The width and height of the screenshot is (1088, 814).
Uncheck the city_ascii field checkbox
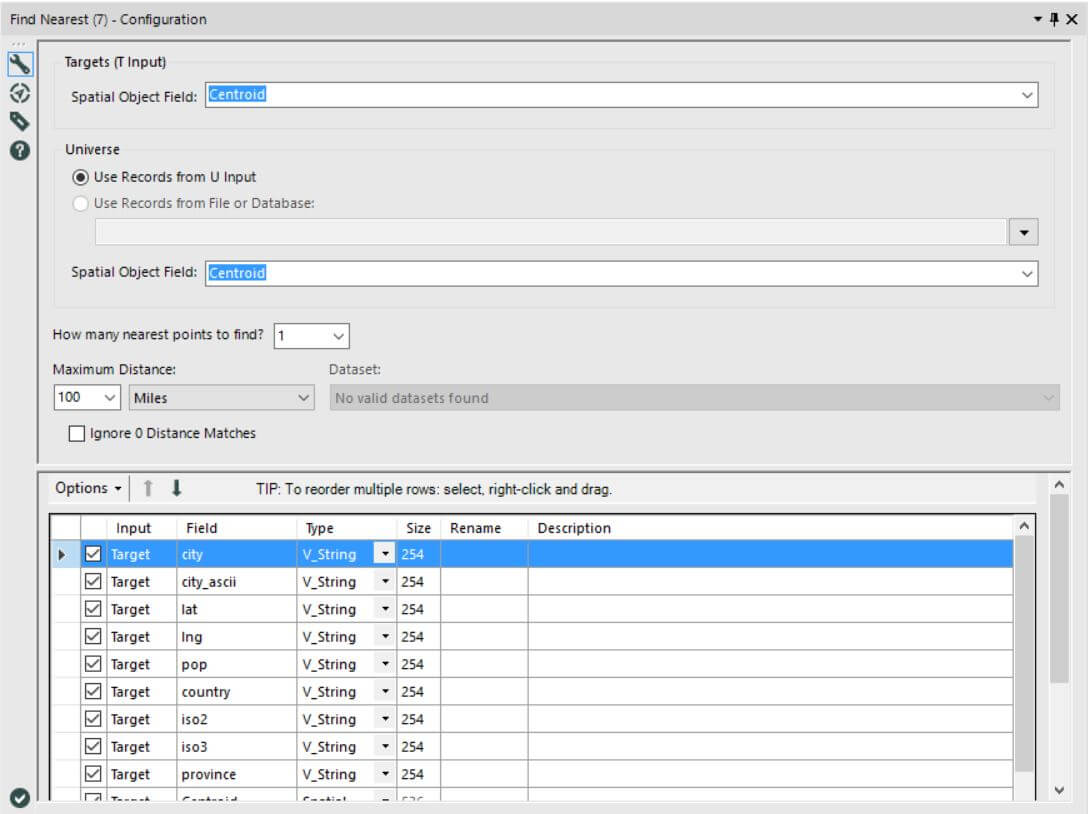tap(94, 582)
